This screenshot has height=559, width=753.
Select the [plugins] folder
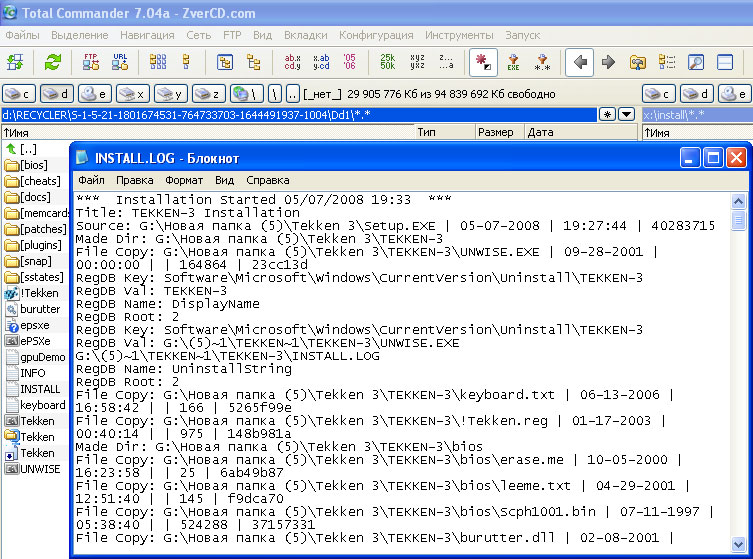tap(34, 245)
